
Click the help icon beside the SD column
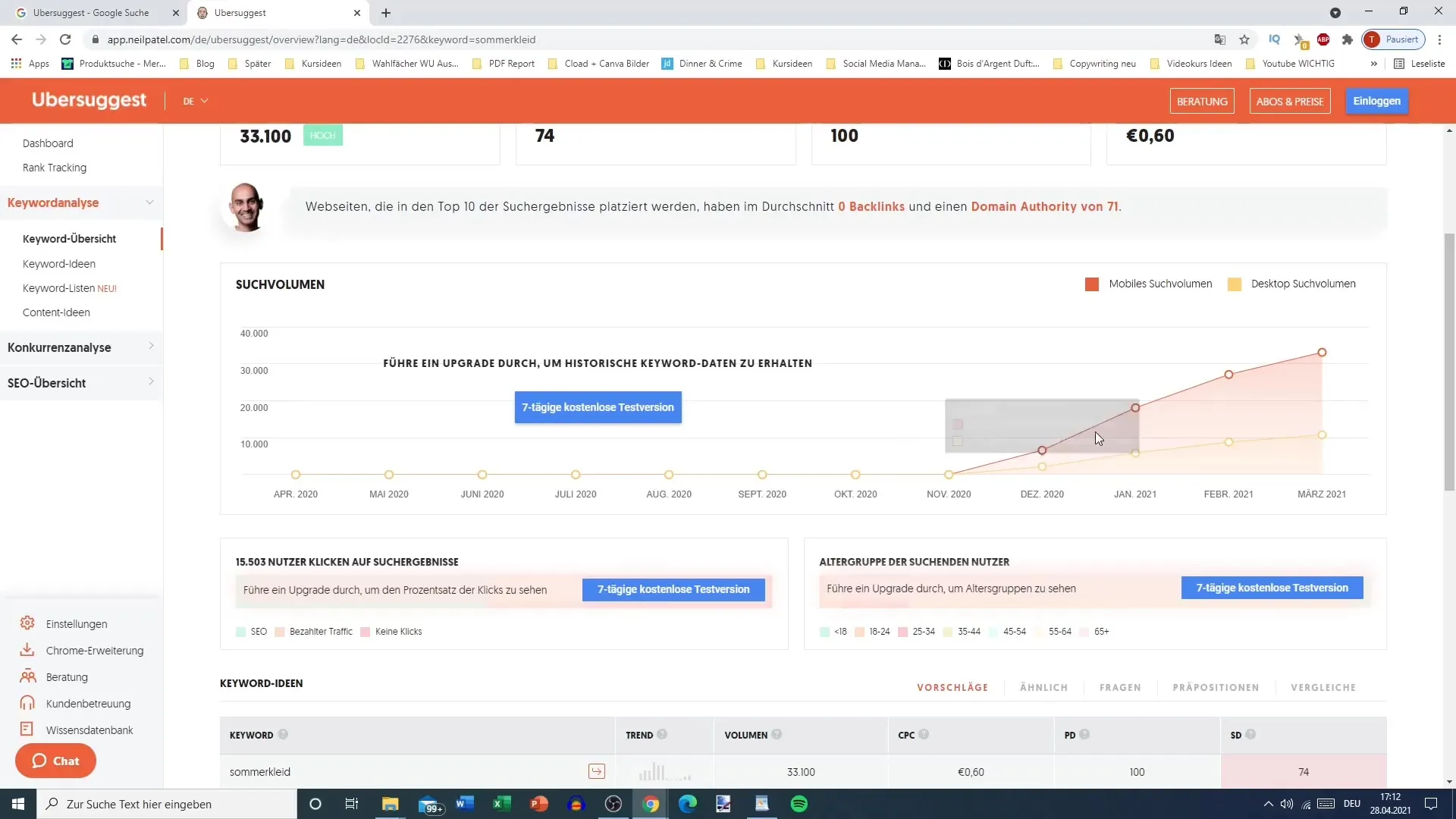[1250, 734]
